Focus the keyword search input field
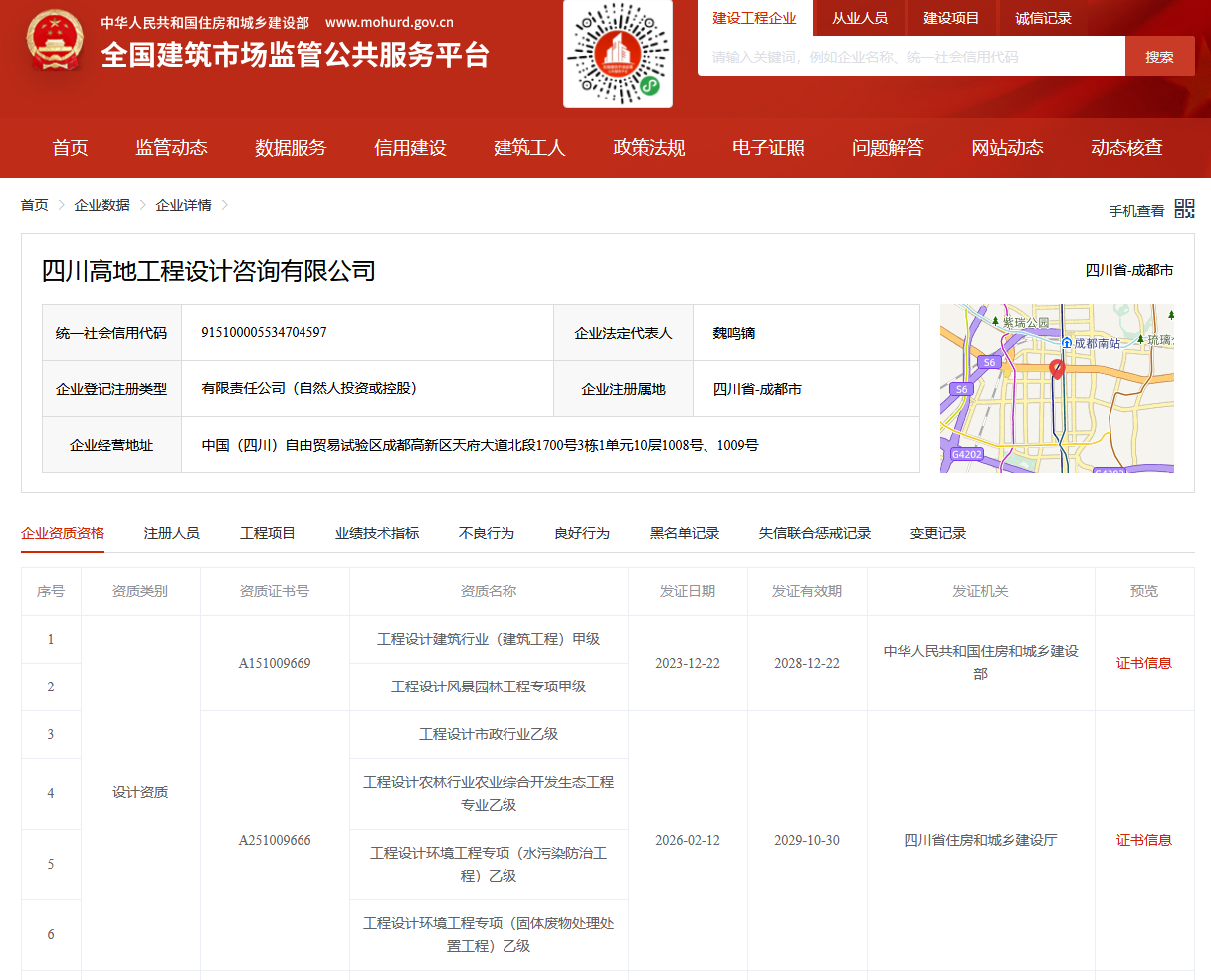 911,57
